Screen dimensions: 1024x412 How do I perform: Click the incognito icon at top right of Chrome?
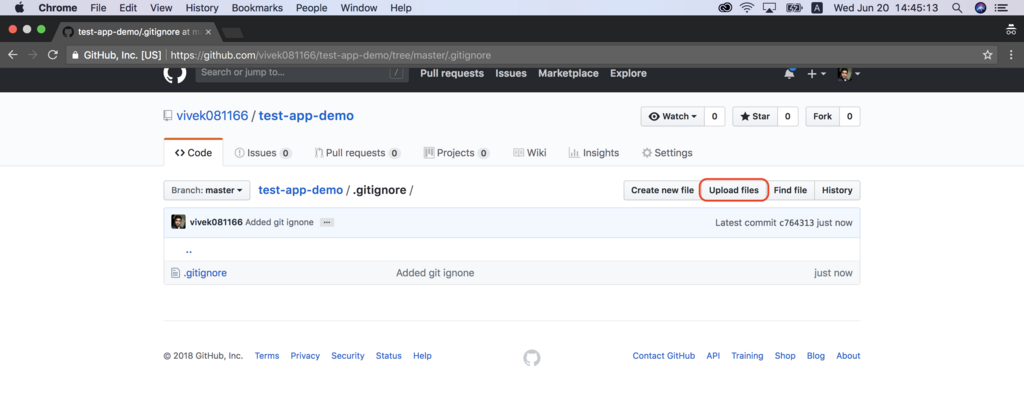[x=1011, y=30]
